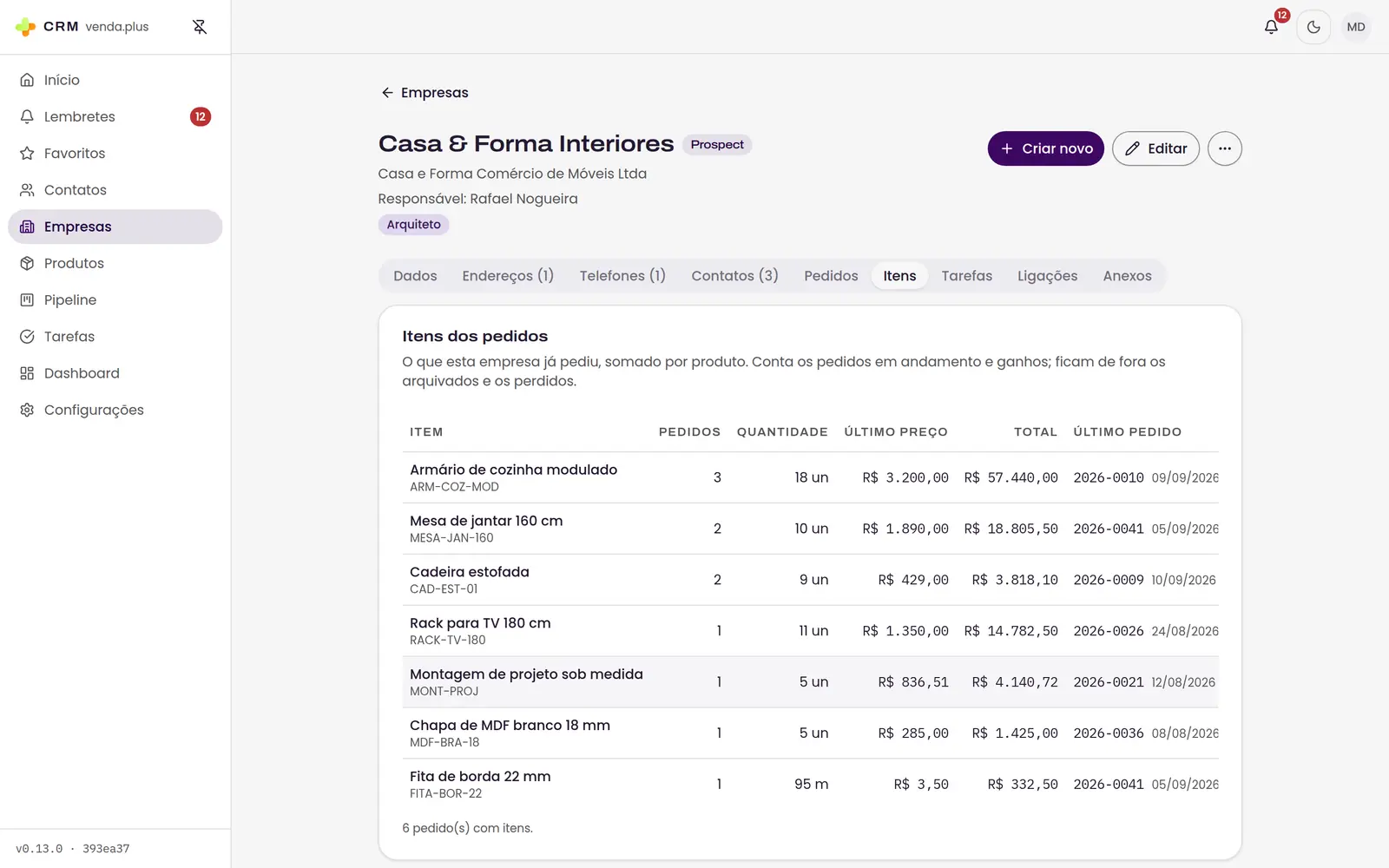Click Responsável: Rafael Nogueira text
Image resolution: width=1389 pixels, height=868 pixels.
(477, 199)
